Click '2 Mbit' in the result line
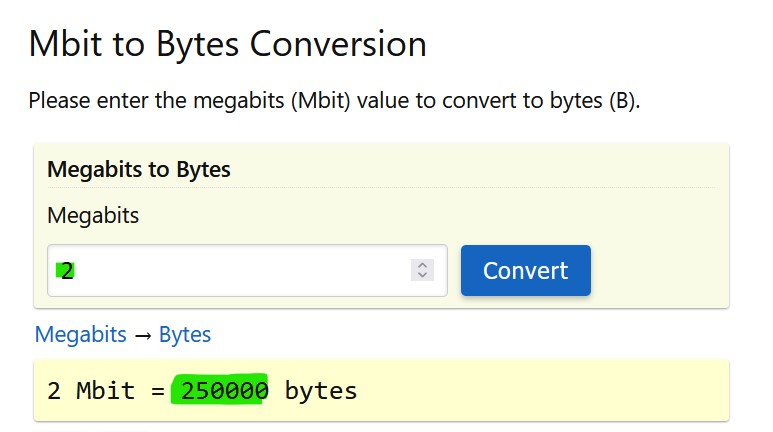The image size is (773, 432). click(90, 390)
